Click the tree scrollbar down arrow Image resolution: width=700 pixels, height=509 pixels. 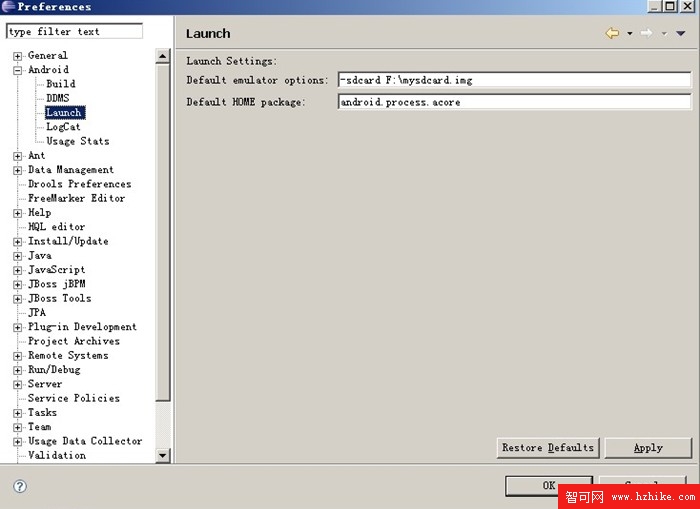point(162,455)
